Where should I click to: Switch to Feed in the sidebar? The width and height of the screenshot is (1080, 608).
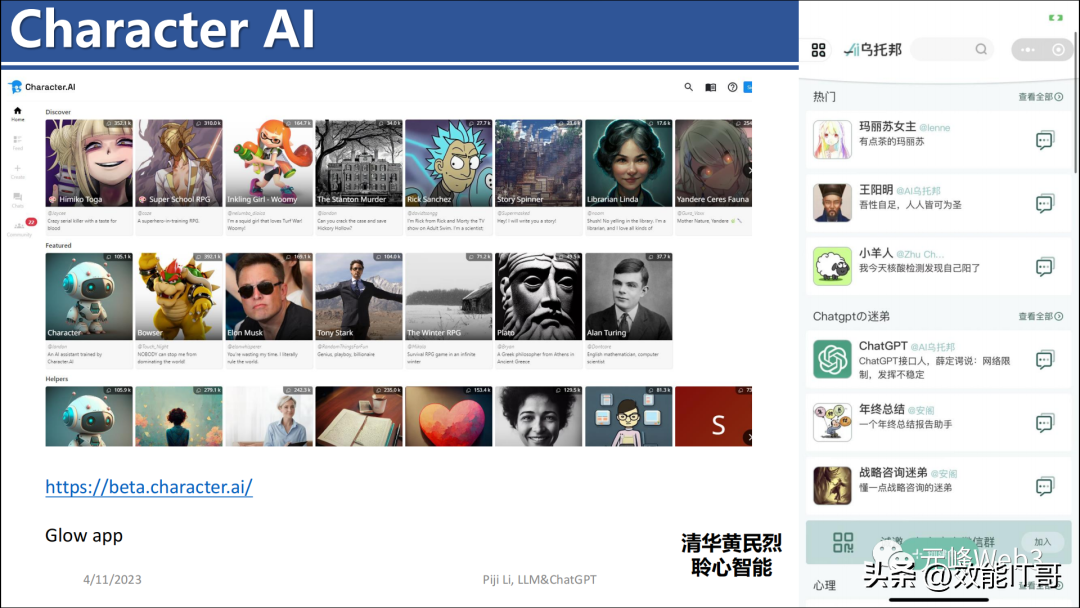coord(17,142)
